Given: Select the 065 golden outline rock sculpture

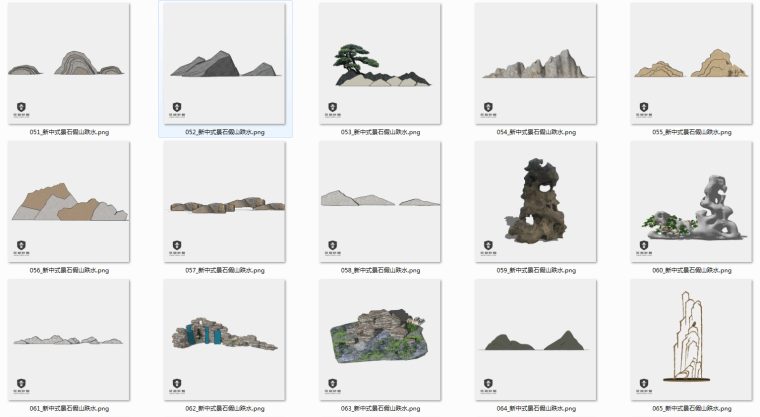Looking at the screenshot, I should coord(691,340).
